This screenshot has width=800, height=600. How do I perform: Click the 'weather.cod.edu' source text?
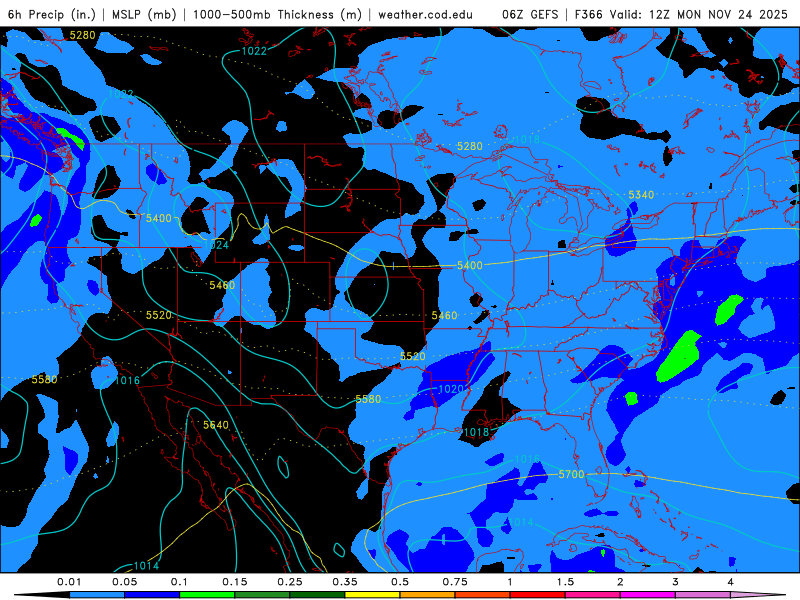425,14
